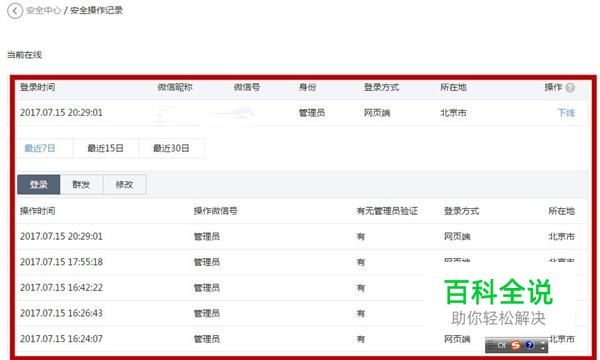
Task: Click 管理员 in the 17:55:18 log row
Action: (x=207, y=262)
